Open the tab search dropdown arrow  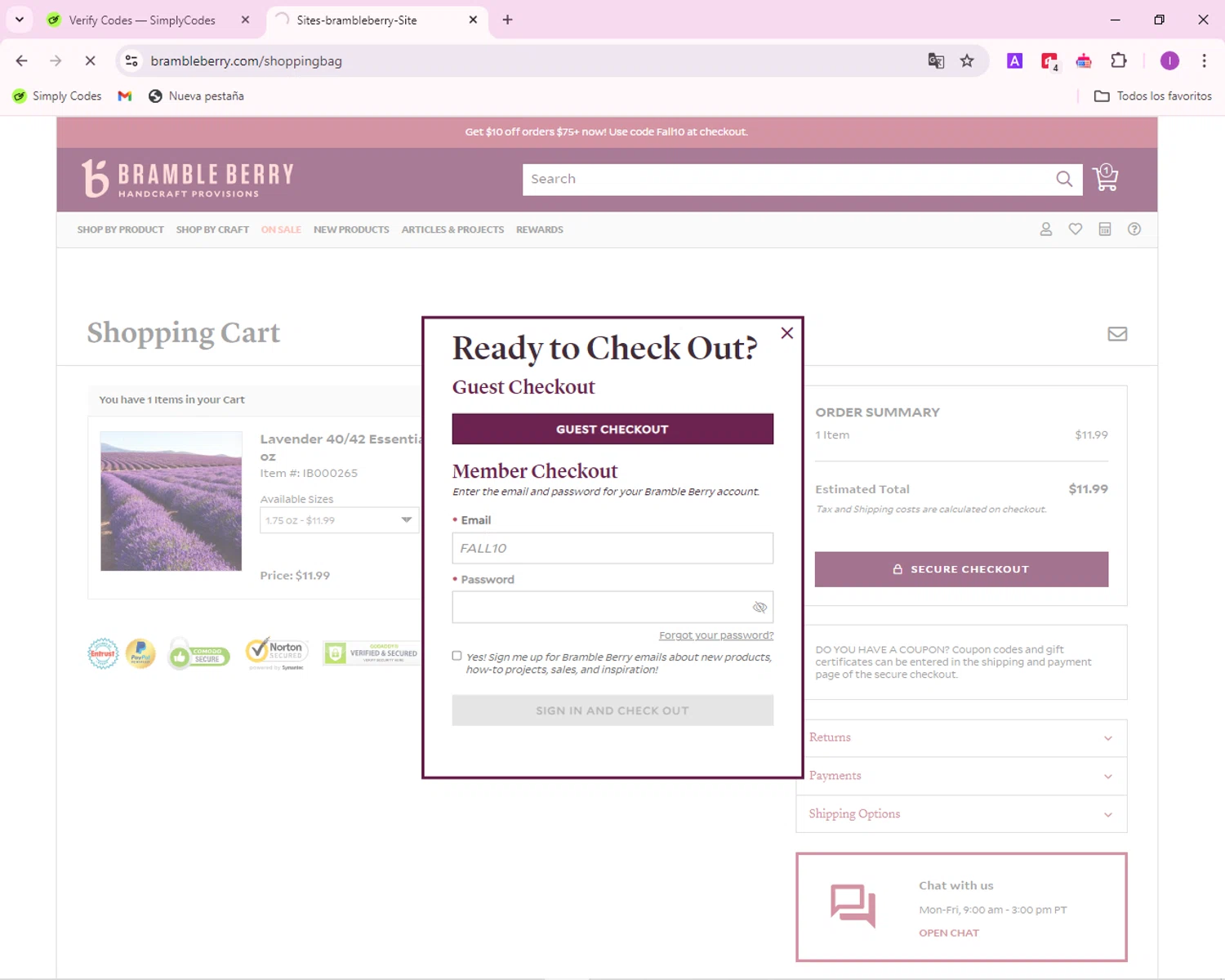coord(20,20)
